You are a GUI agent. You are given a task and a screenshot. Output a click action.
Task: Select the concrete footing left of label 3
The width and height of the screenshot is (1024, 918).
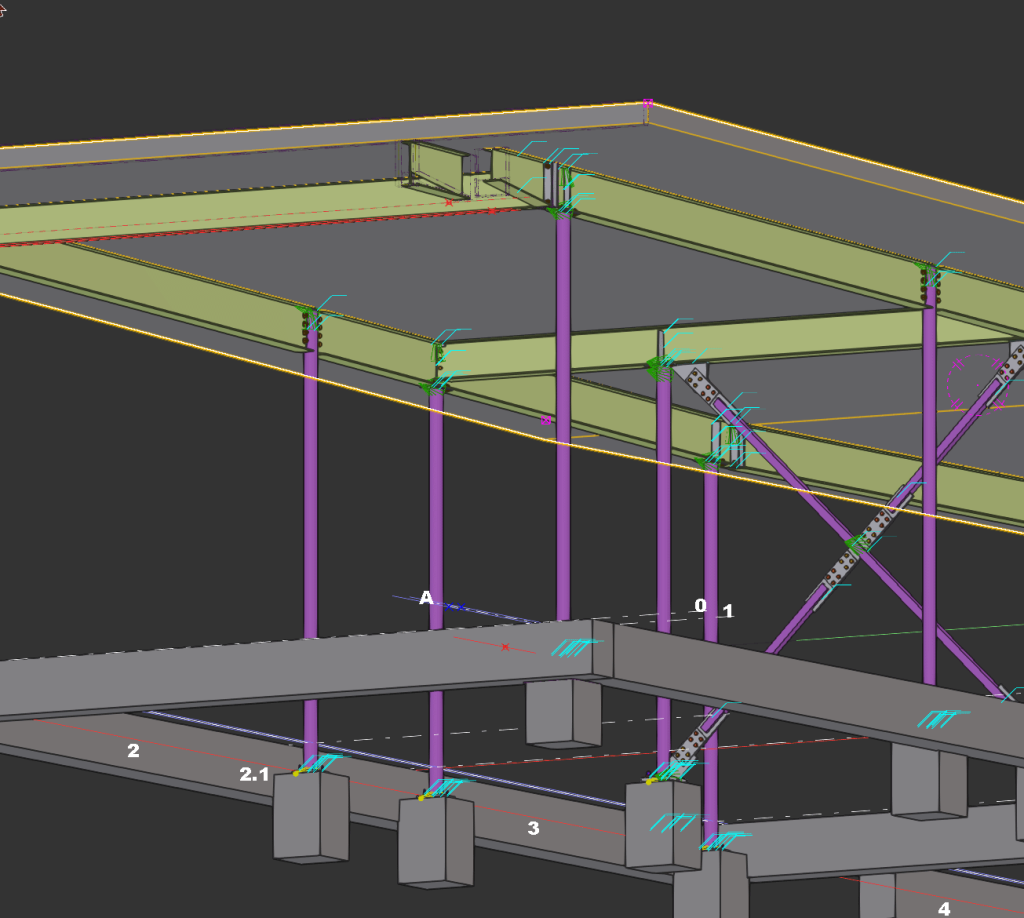tap(435, 838)
